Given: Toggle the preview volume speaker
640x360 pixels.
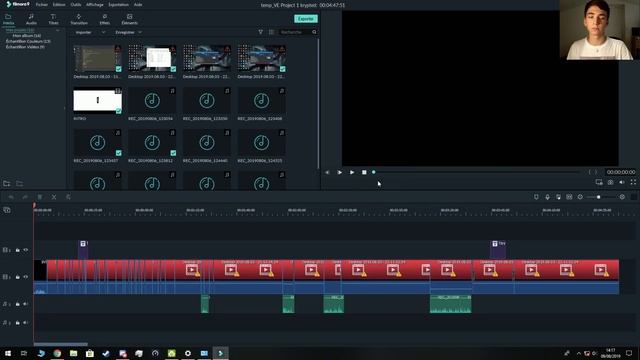Looking at the screenshot, I should coord(622,182).
